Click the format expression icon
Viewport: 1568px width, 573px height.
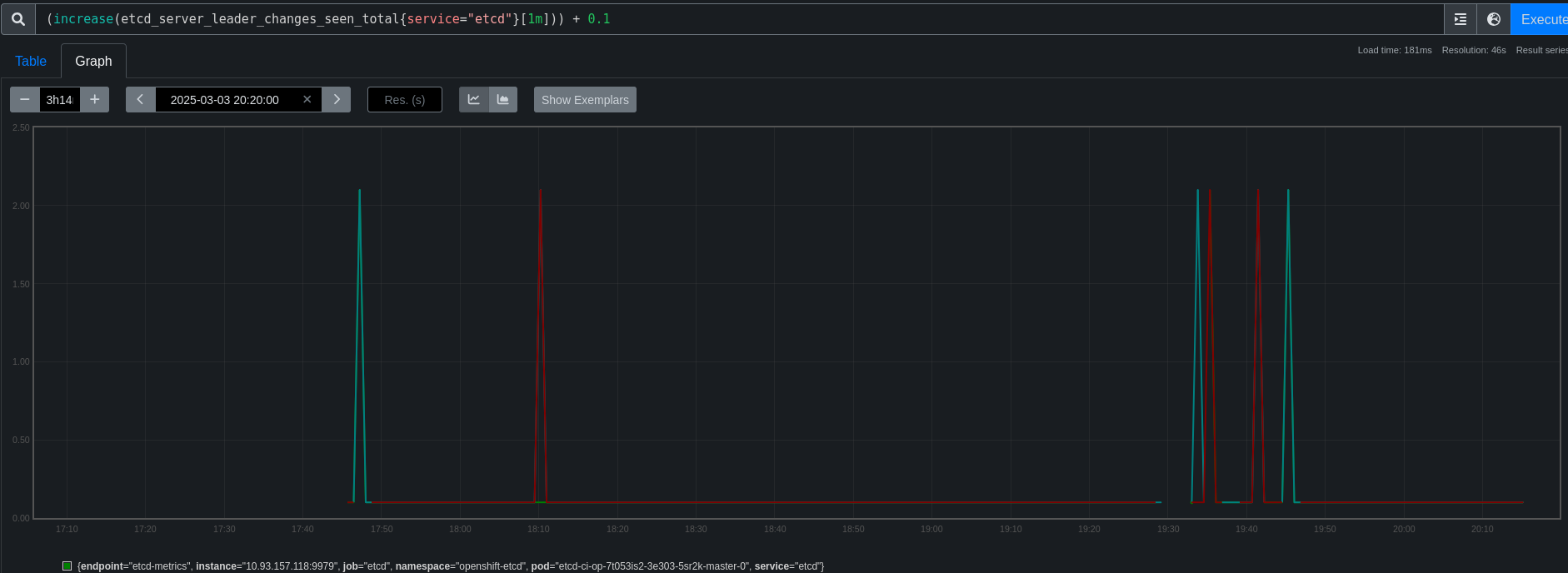(x=1460, y=19)
